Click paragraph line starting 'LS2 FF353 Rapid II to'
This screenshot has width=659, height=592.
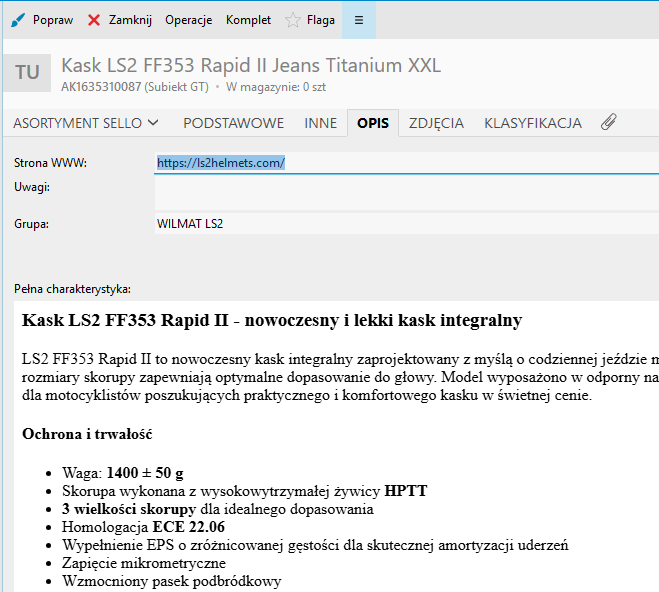340,359
